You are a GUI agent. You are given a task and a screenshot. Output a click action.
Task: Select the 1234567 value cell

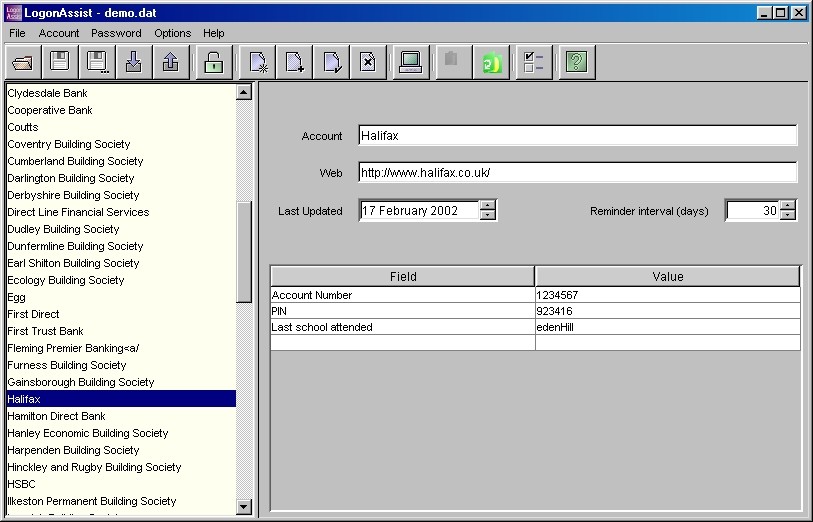(668, 295)
